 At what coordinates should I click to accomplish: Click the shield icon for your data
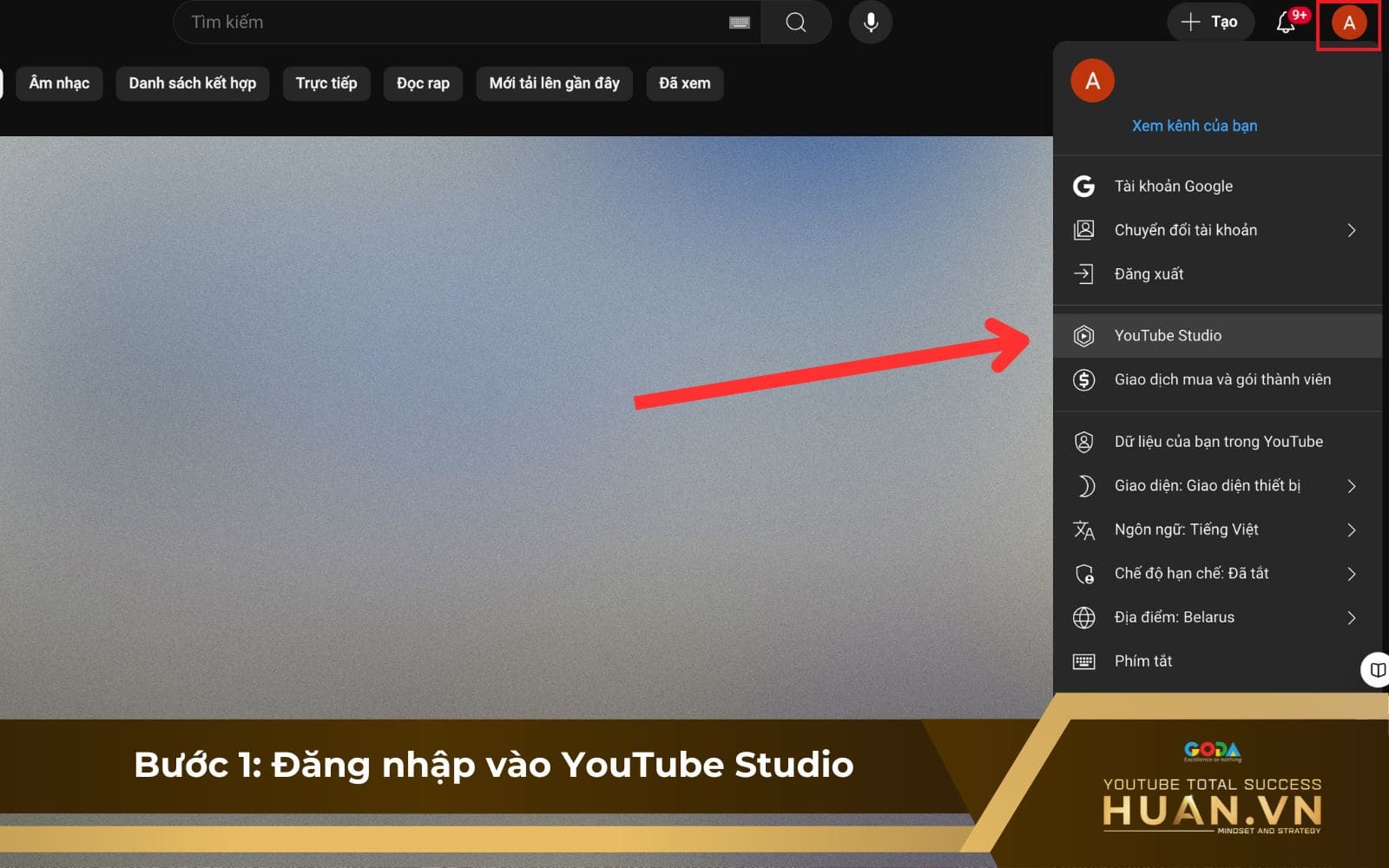point(1083,442)
